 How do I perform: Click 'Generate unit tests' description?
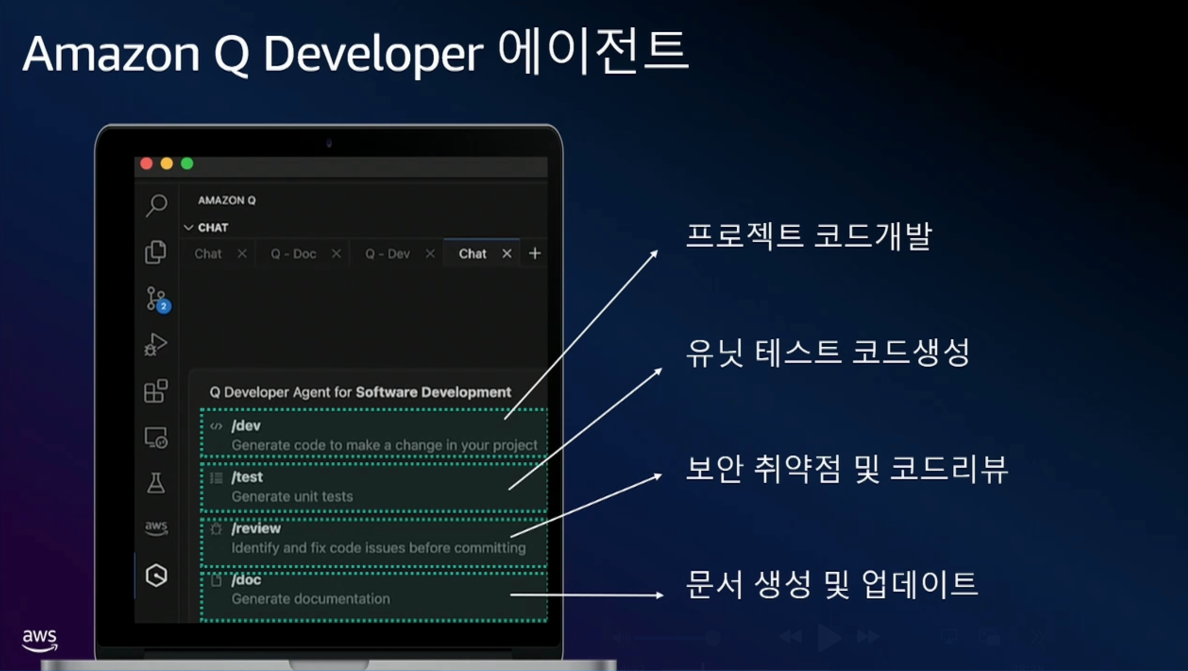tap(292, 497)
